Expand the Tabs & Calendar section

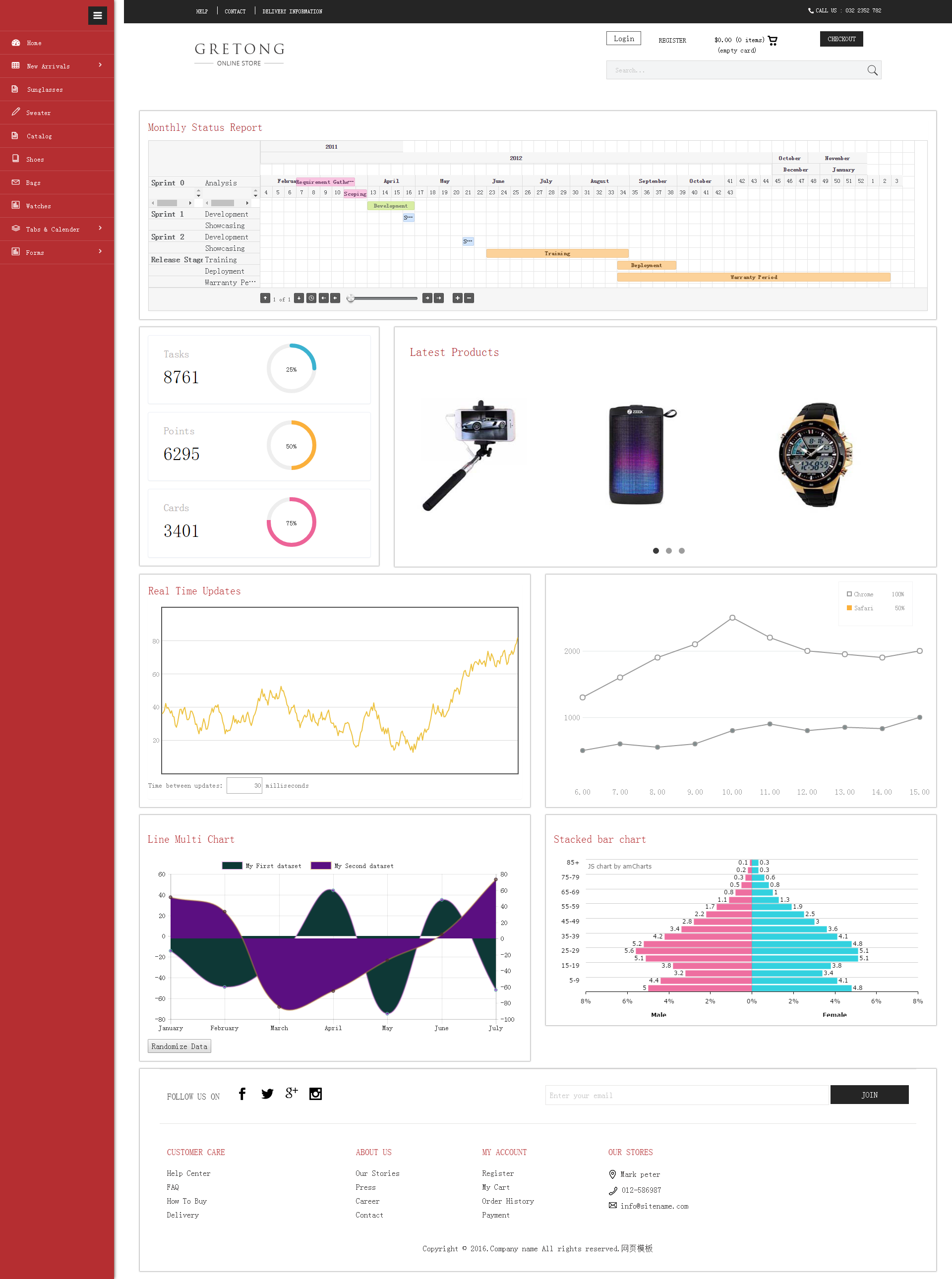point(56,229)
